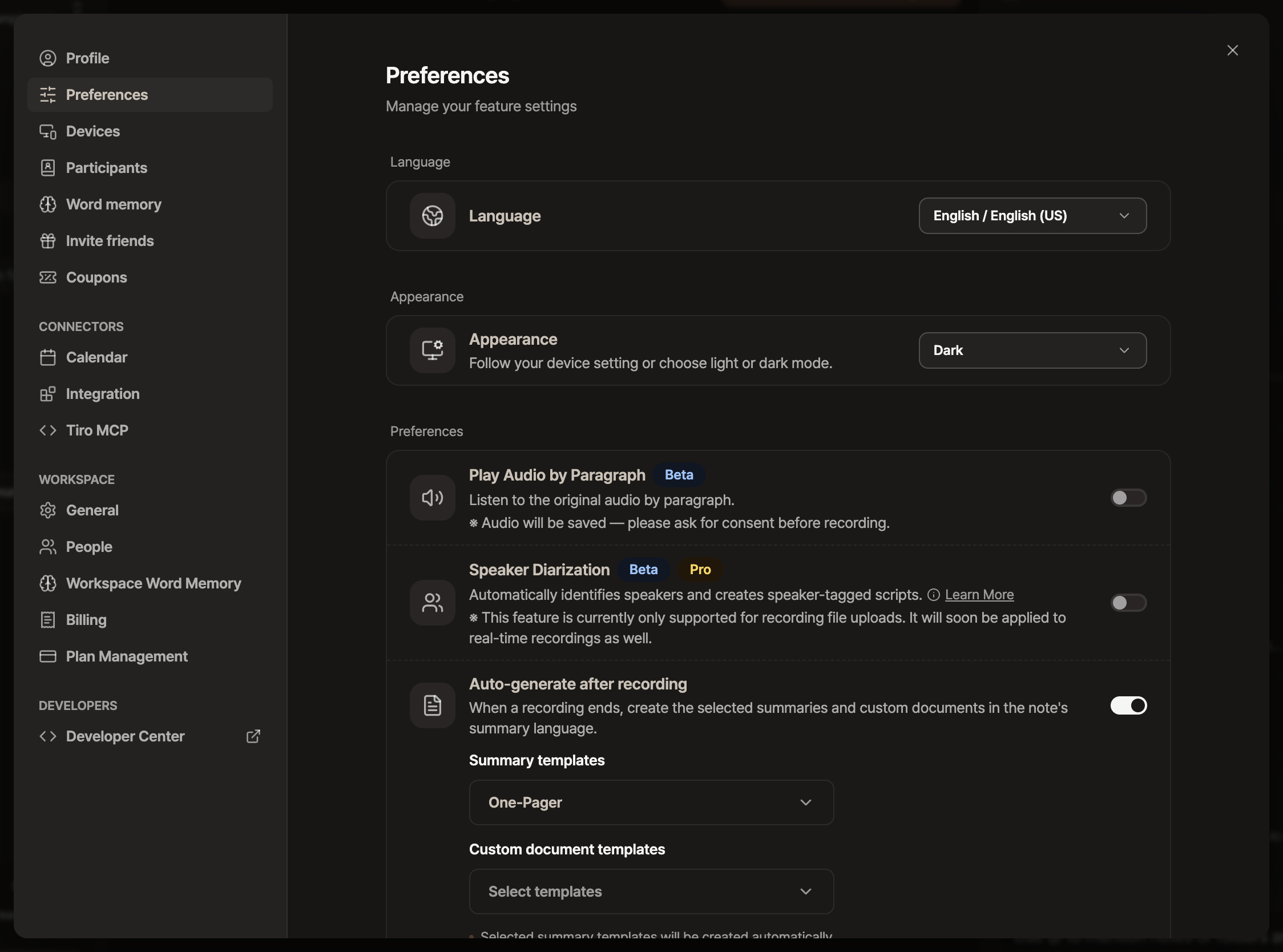Screen dimensions: 1283x952
Task: Click the Participants contact icon
Action: click(x=48, y=168)
